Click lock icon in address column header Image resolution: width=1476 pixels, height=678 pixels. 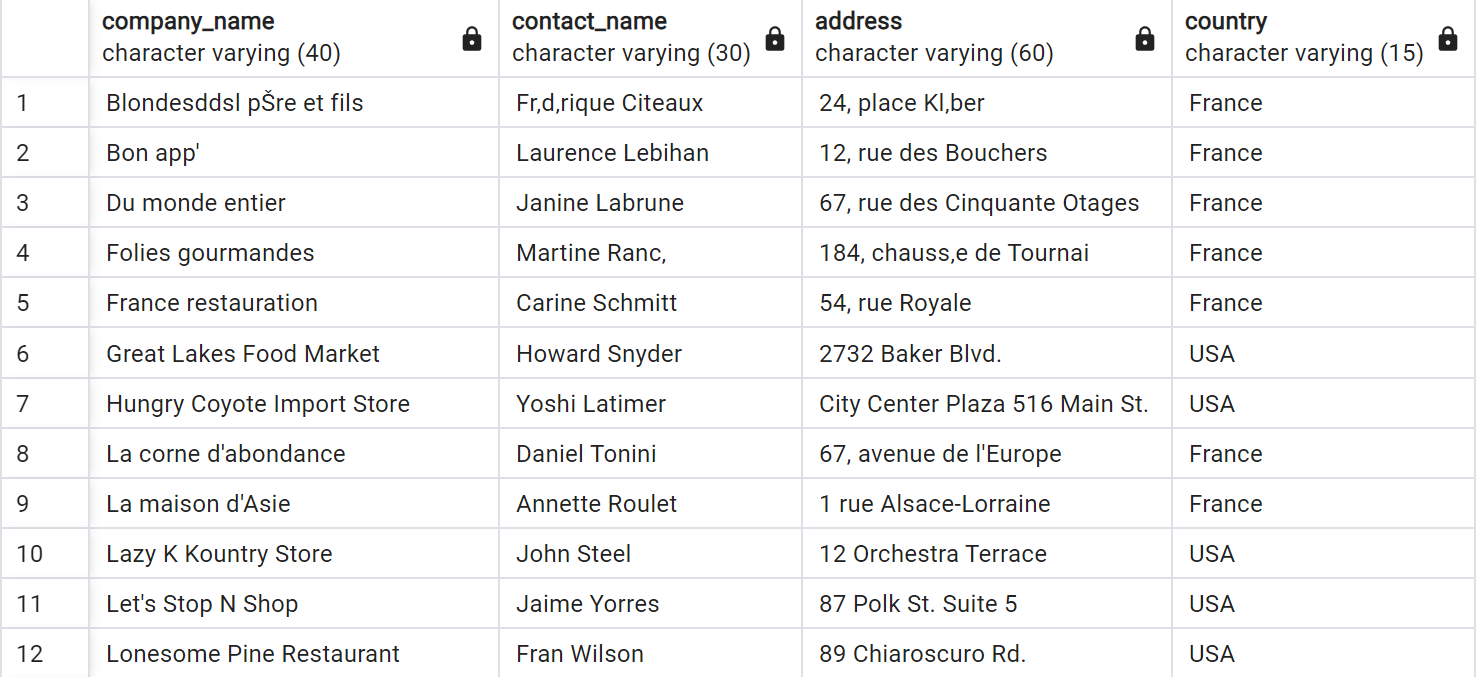[x=1145, y=39]
